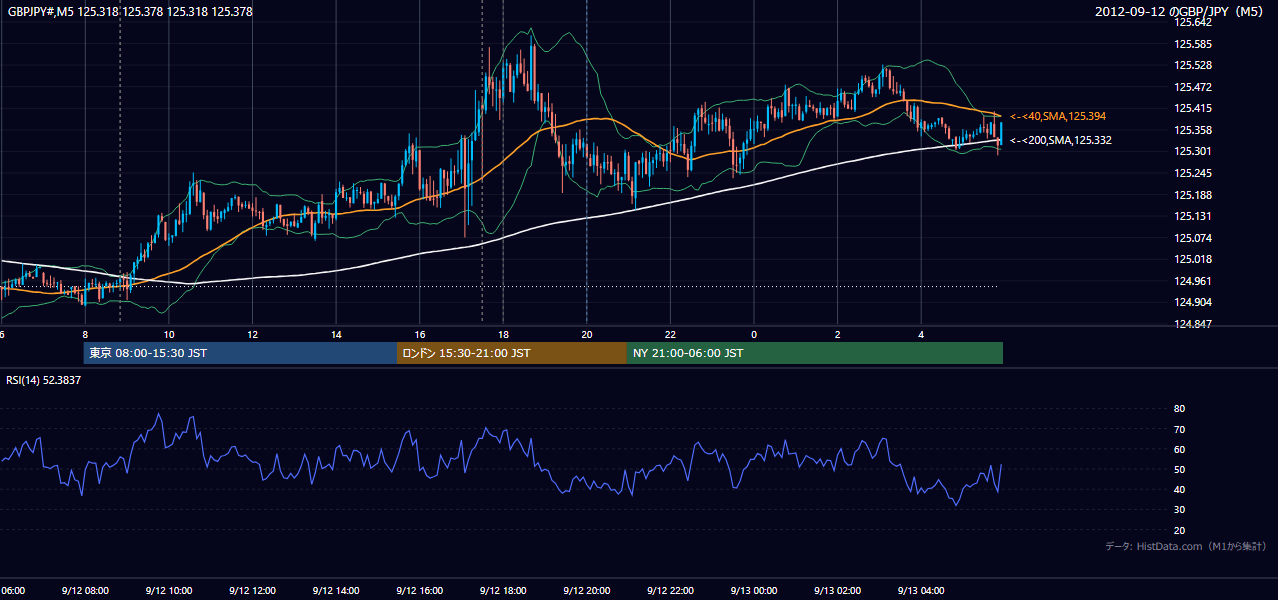Click the 9/13 00:00 date label
The height and width of the screenshot is (600, 1278).
pyautogui.click(x=754, y=591)
